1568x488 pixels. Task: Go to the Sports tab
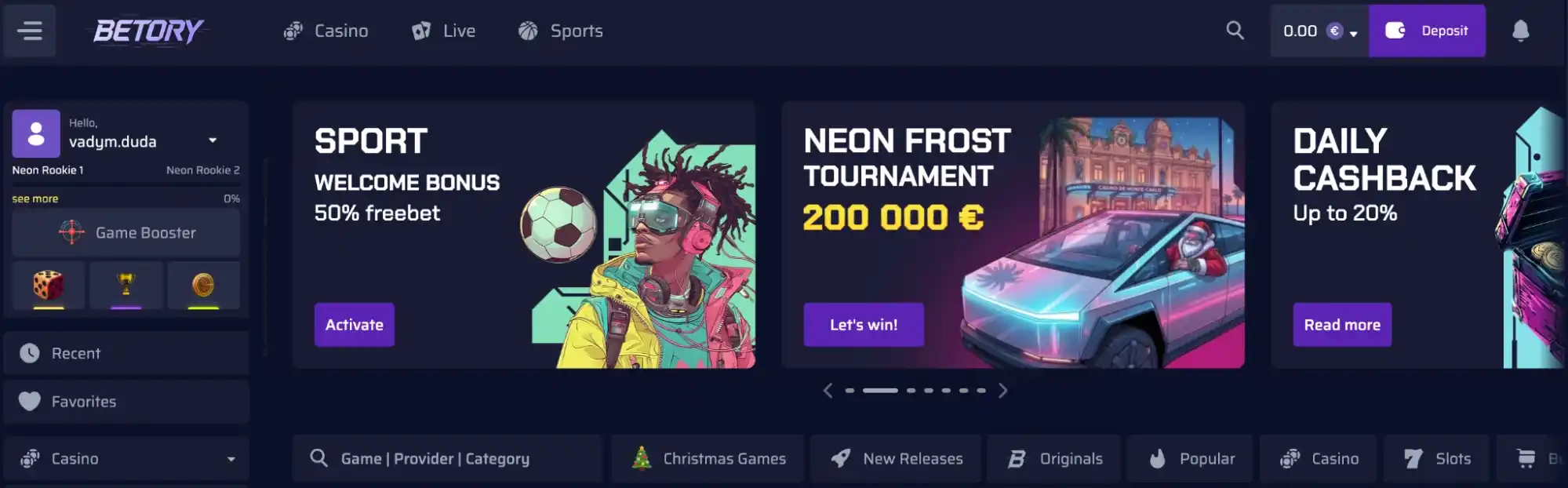click(561, 31)
